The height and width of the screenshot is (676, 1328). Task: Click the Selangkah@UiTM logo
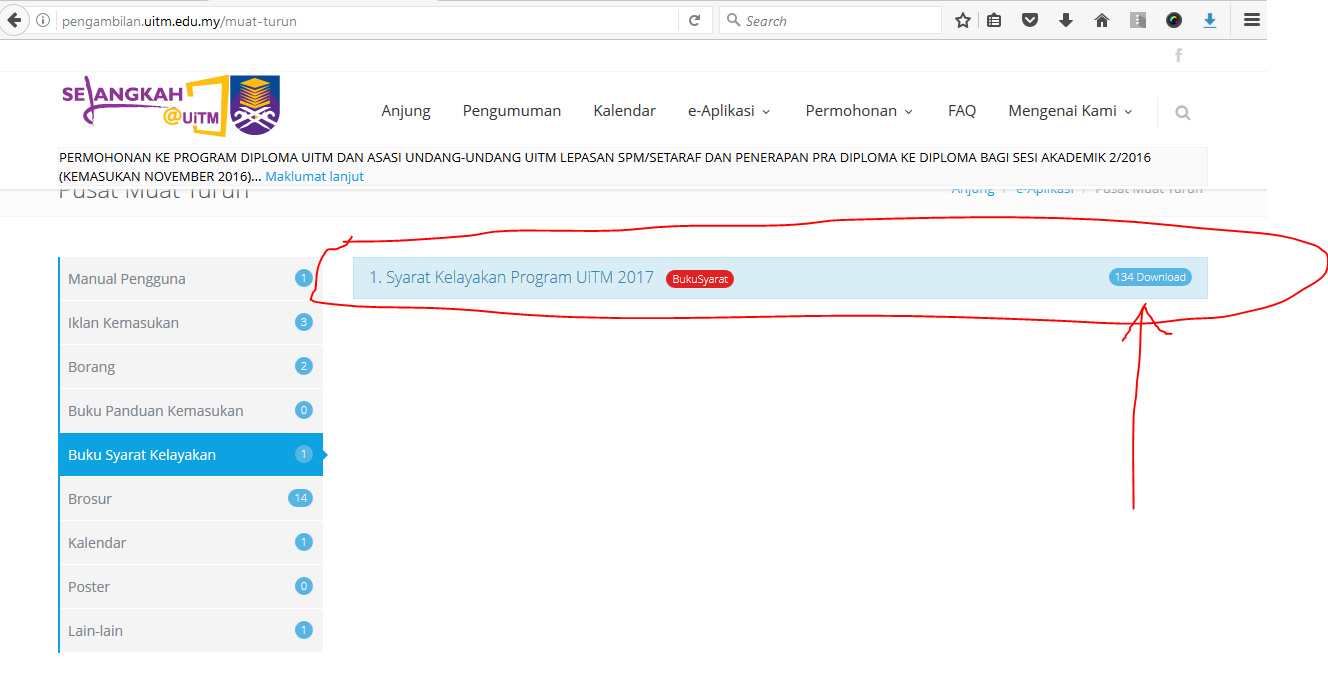point(171,105)
